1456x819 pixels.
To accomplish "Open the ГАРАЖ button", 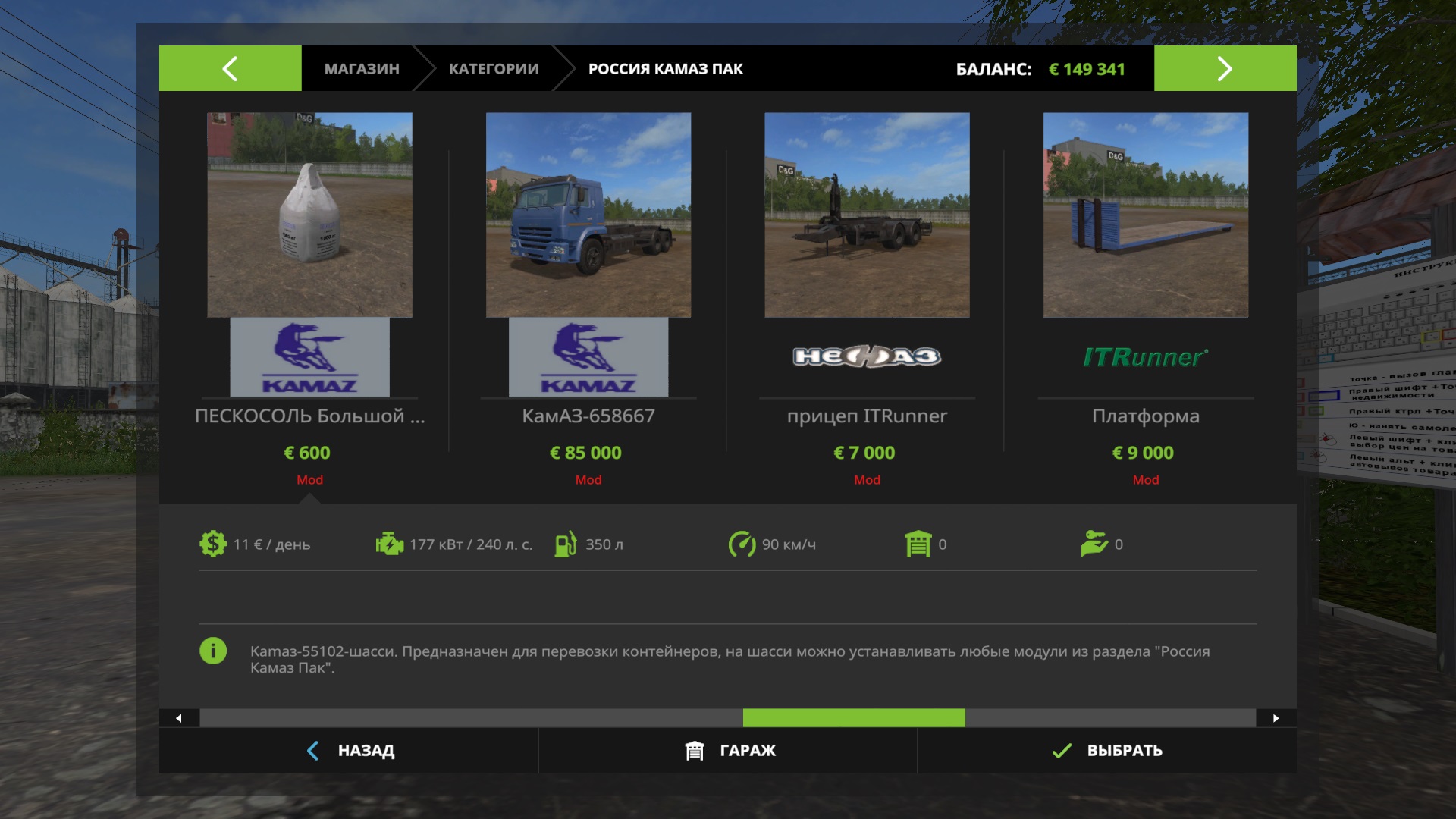I will coord(729,751).
